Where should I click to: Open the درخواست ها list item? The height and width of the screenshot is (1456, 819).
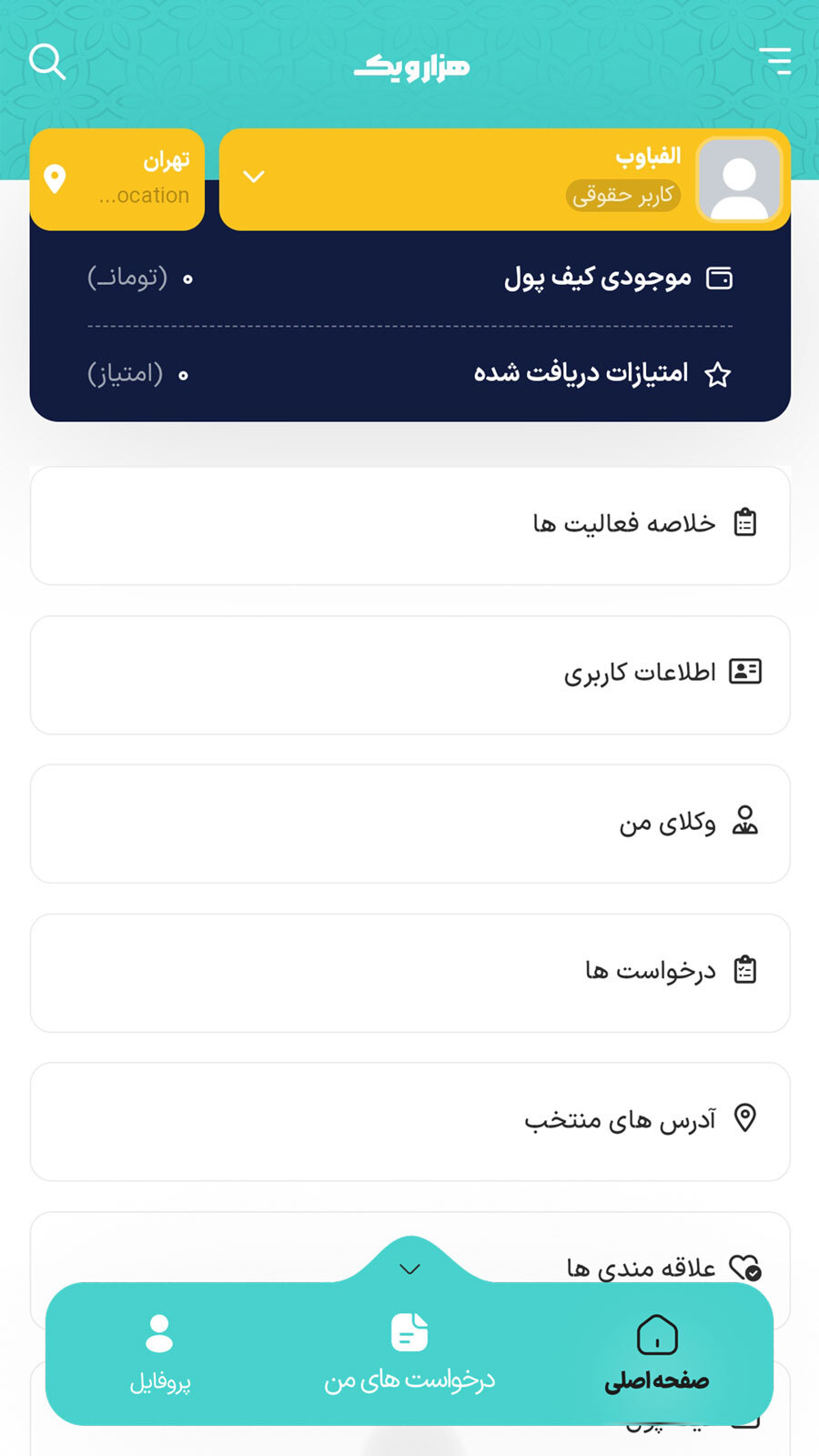click(x=409, y=972)
